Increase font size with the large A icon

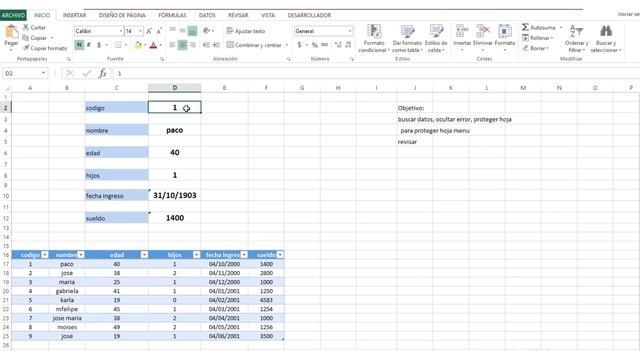[149, 31]
